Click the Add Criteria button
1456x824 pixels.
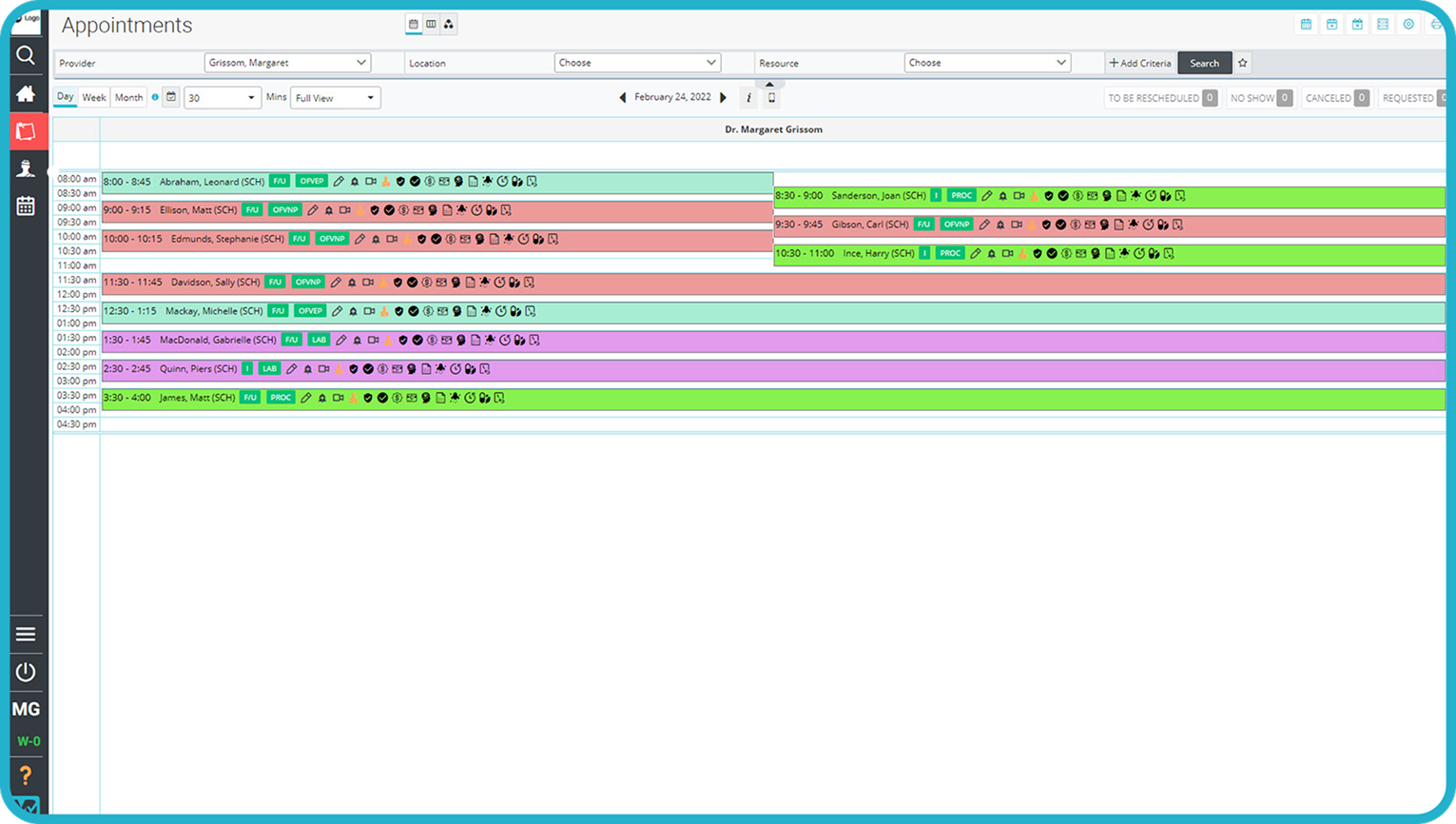click(x=1139, y=63)
